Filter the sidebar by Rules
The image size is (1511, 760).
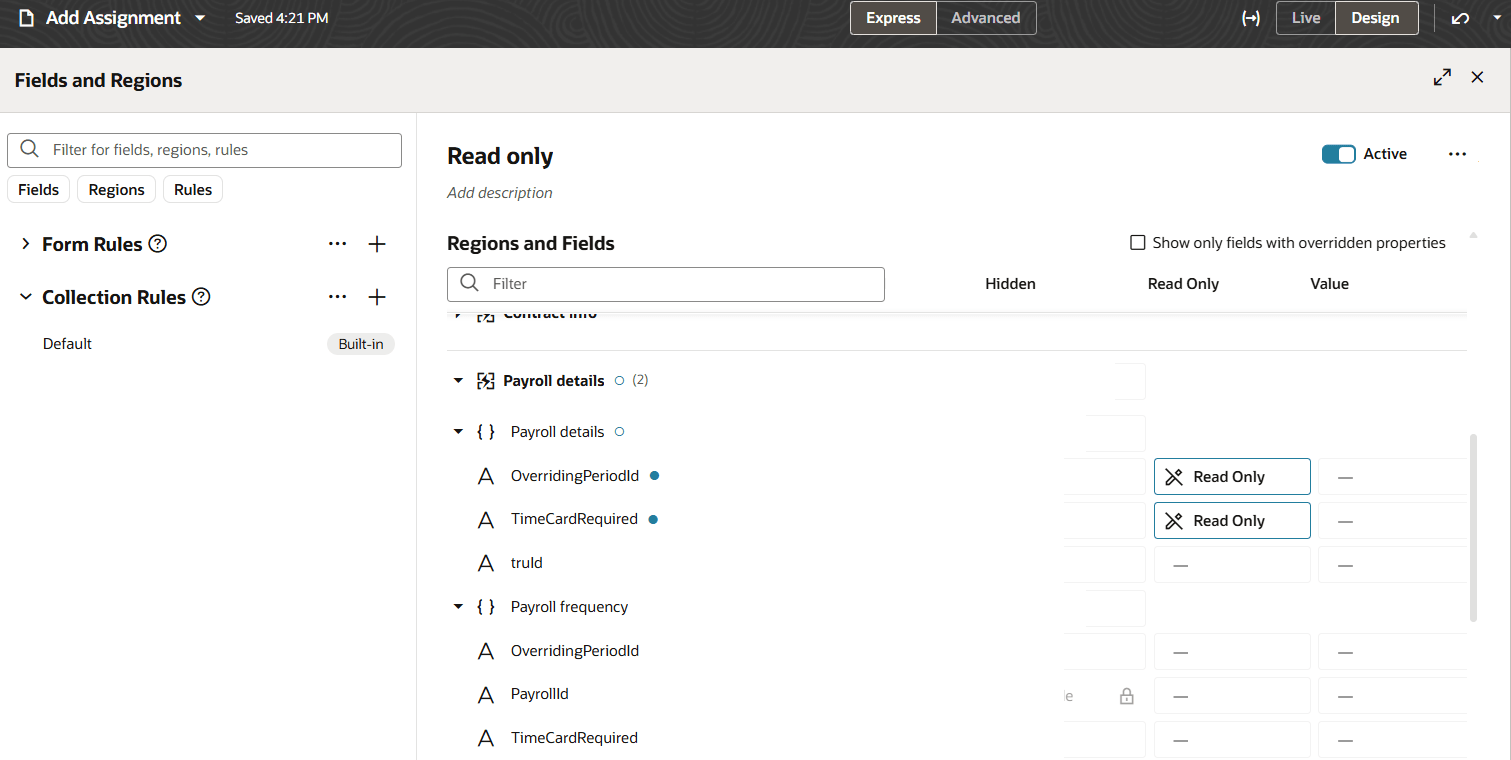pyautogui.click(x=192, y=189)
